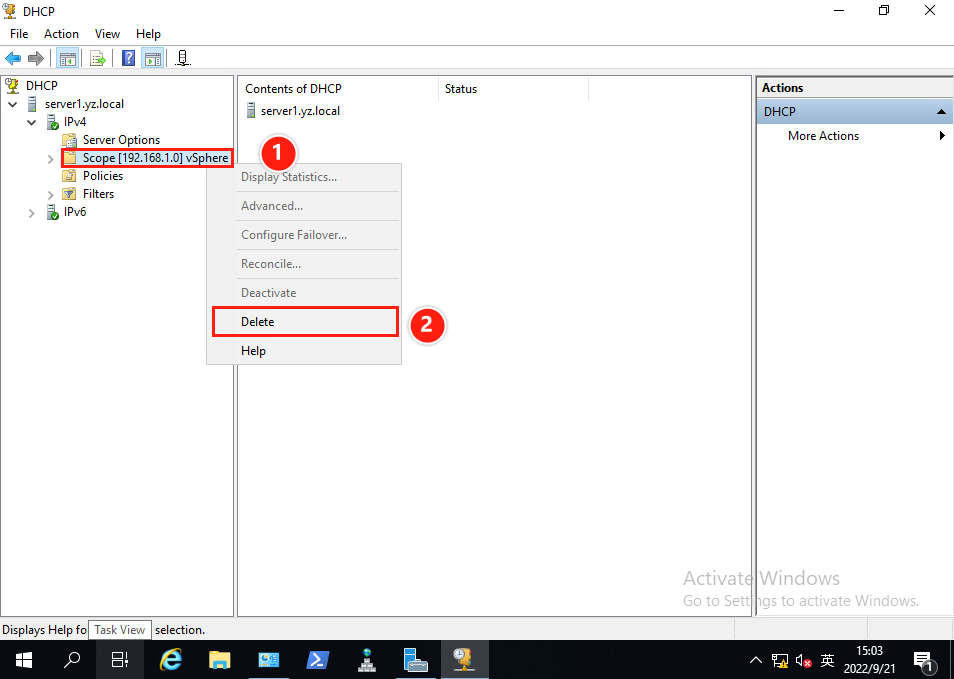Expand the IPv6 tree node
Screen dimensions: 954x679
pos(32,213)
